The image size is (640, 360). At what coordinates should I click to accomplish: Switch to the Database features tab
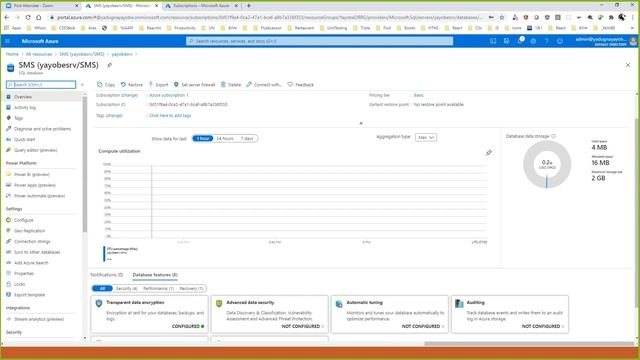pos(155,275)
